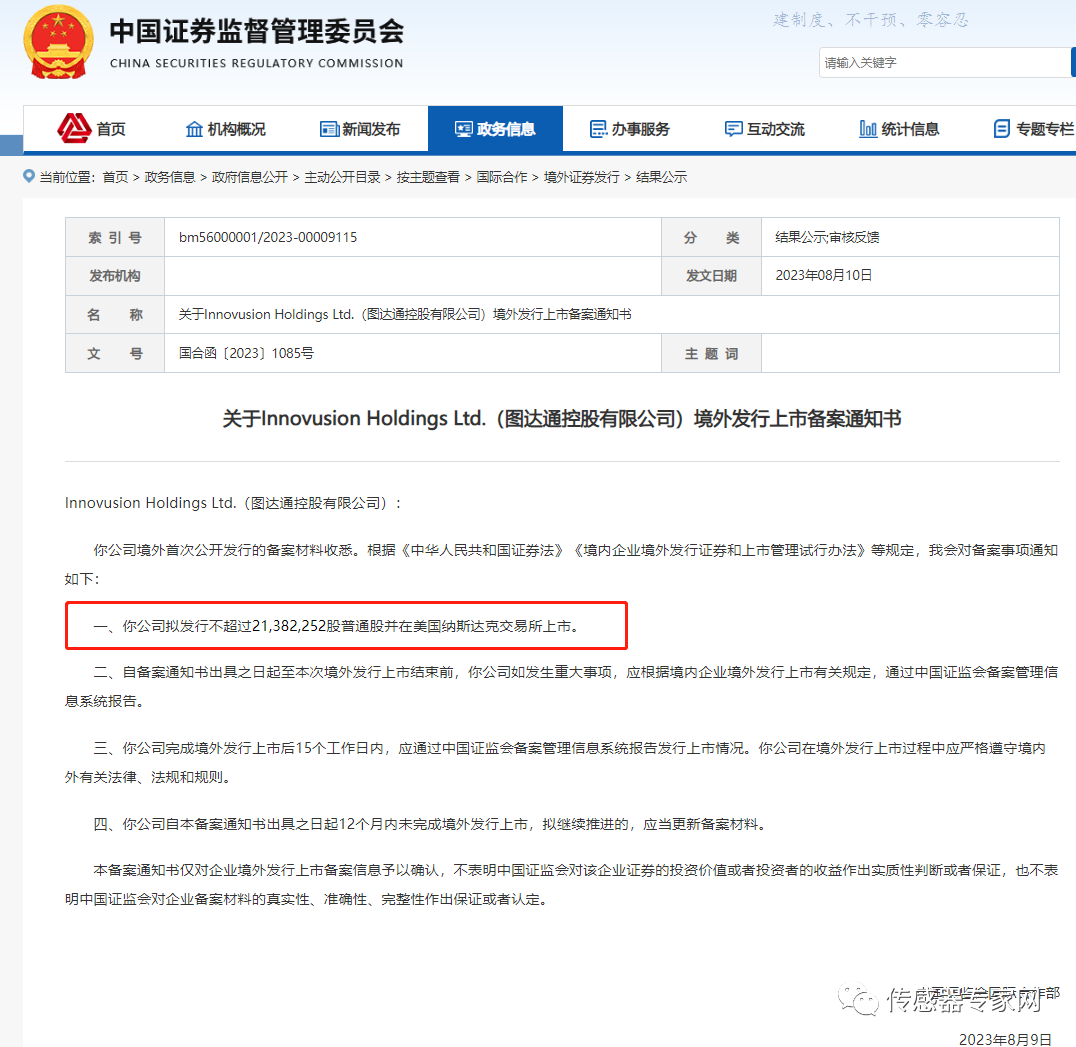Navigate to 国际合作 in the breadcrumb

pyautogui.click(x=502, y=177)
